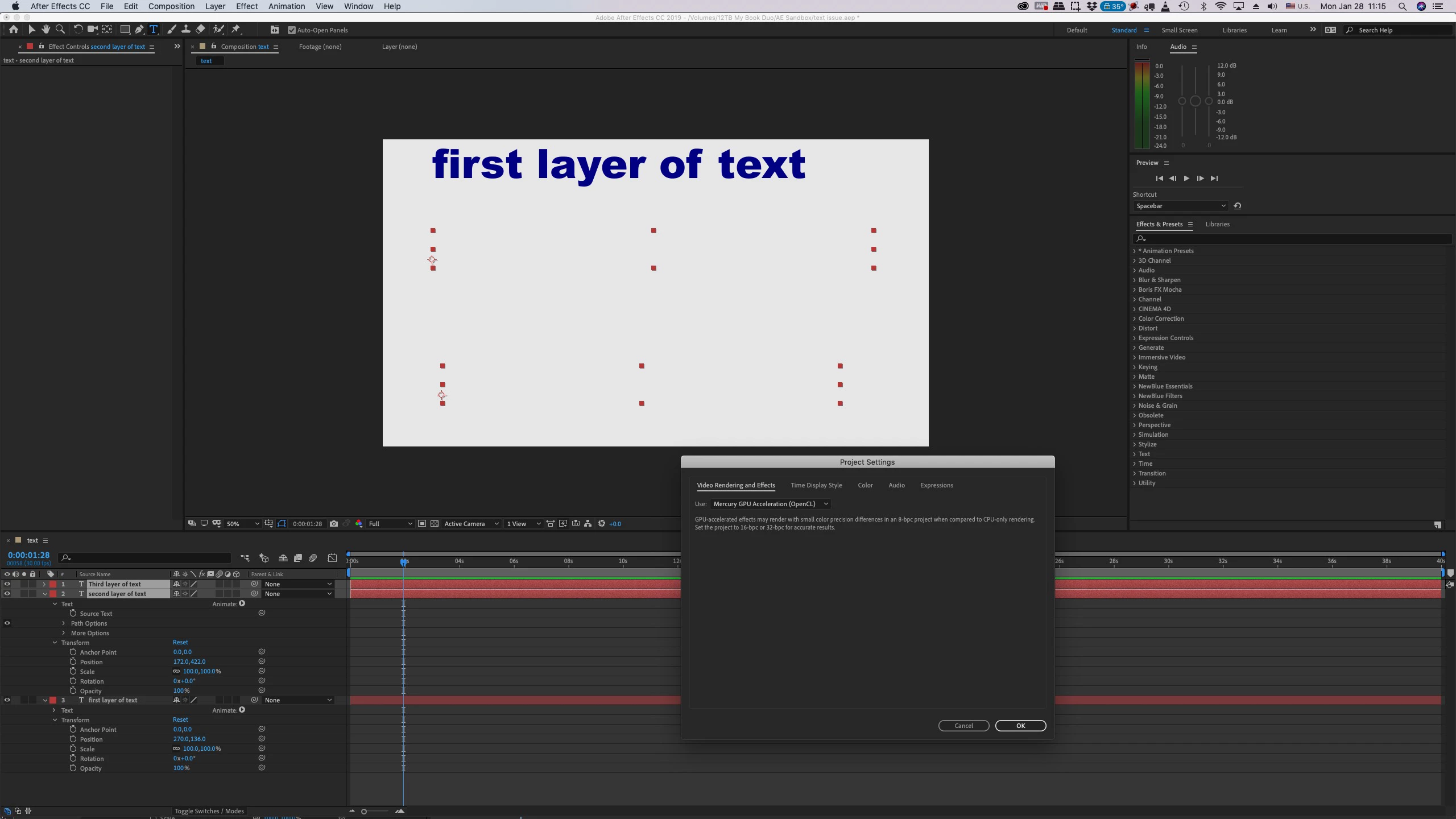Click the Search Help input field

(x=1399, y=30)
